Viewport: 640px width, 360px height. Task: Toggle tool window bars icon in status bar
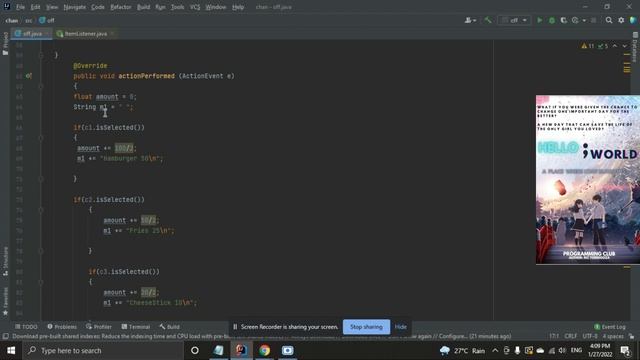click(x=6, y=336)
